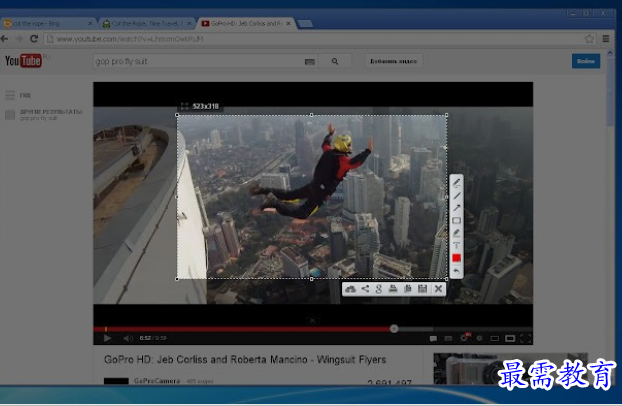Switch to small player size
Image resolution: width=622 pixels, height=406 pixels.
pos(494,339)
